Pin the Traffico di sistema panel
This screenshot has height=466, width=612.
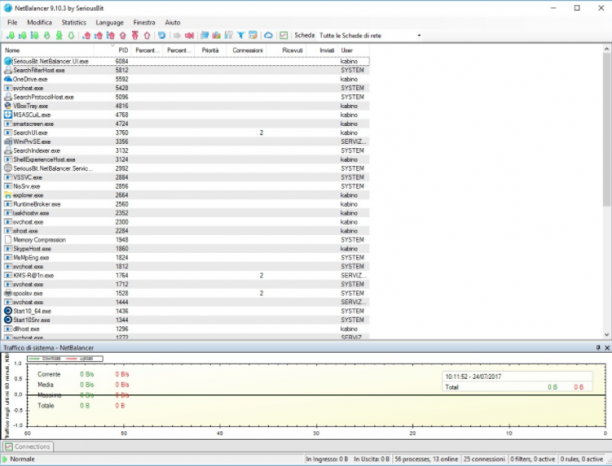(x=598, y=347)
